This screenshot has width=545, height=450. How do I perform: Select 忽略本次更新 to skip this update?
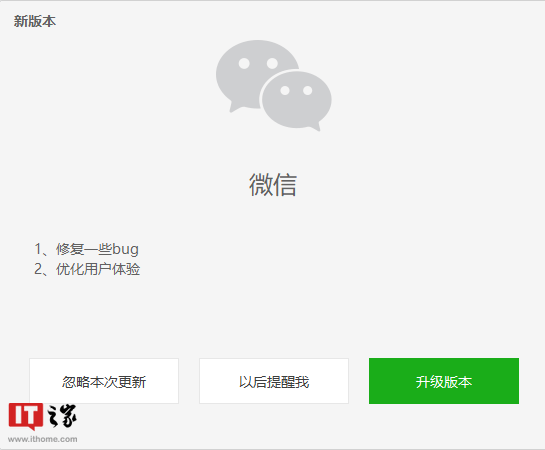pos(104,381)
